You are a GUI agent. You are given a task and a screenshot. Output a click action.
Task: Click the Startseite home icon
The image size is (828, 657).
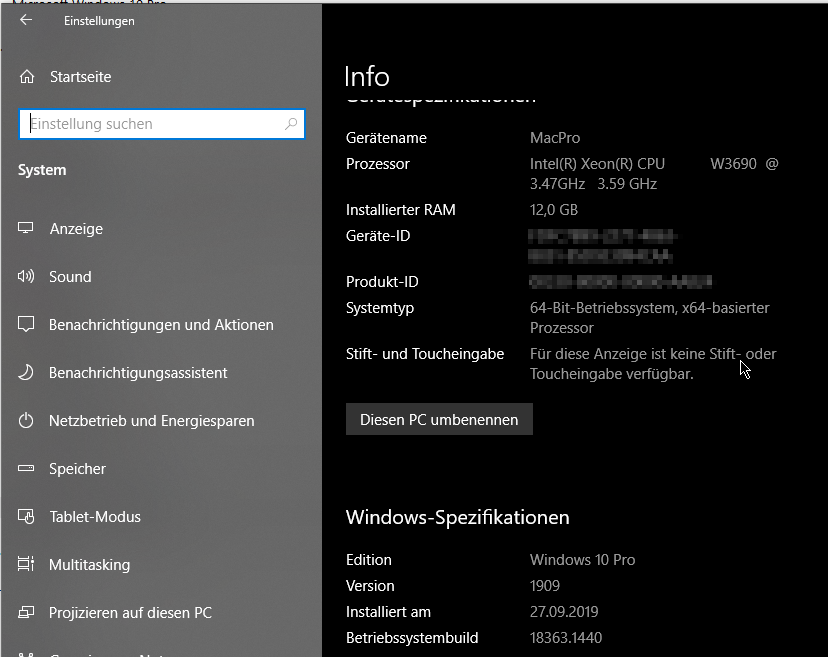click(27, 77)
